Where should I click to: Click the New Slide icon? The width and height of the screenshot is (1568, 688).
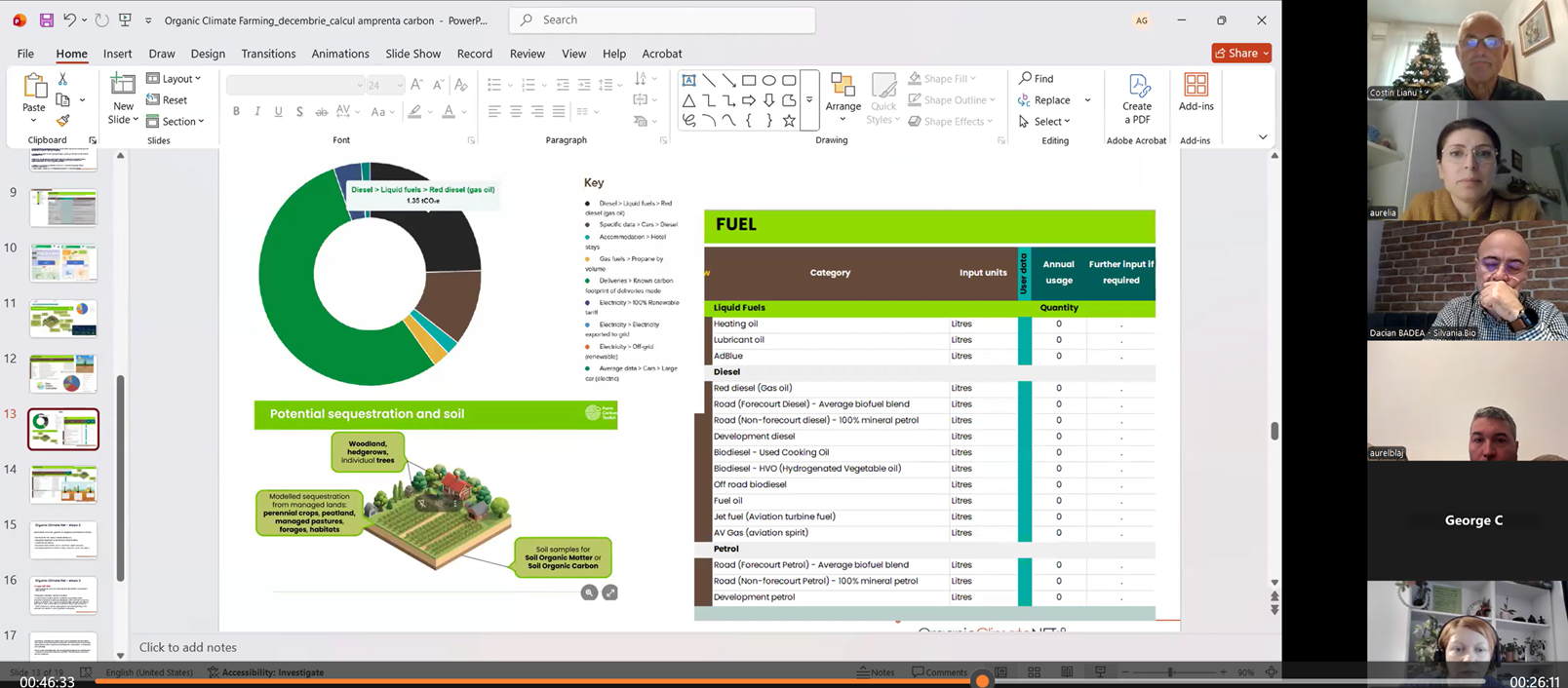[123, 86]
